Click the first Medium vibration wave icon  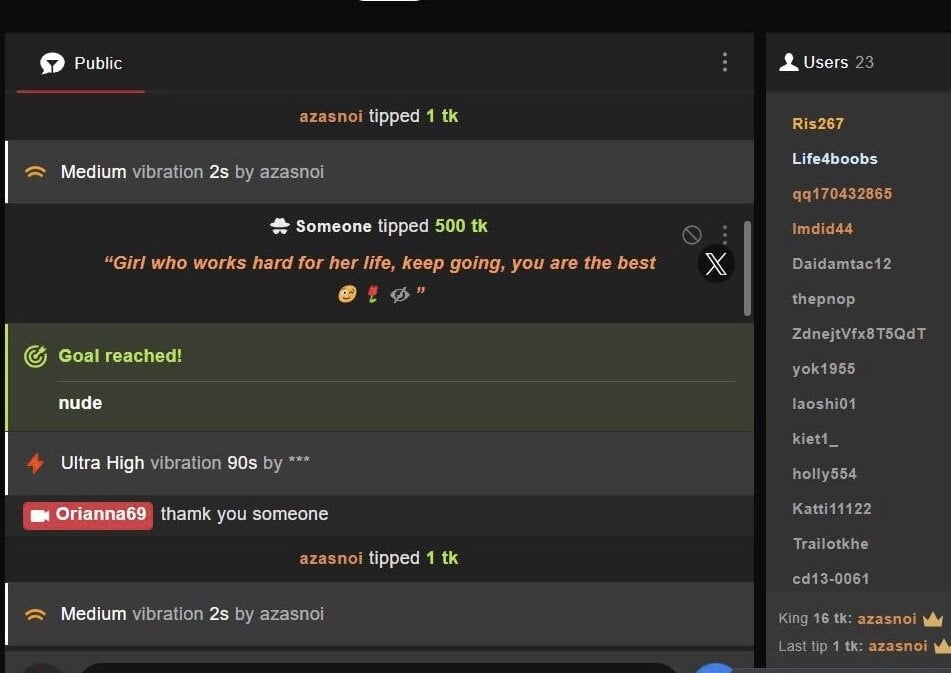pos(35,172)
